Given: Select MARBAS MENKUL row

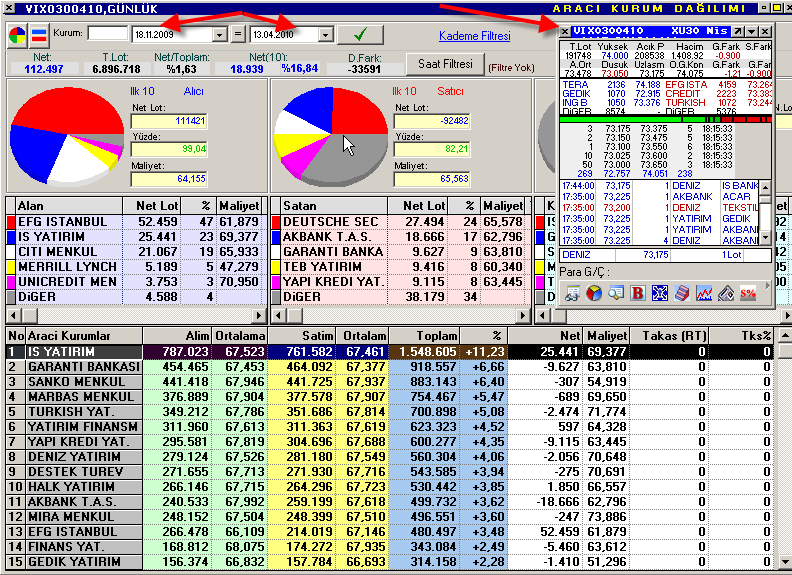Looking at the screenshot, I should pyautogui.click(x=389, y=397).
